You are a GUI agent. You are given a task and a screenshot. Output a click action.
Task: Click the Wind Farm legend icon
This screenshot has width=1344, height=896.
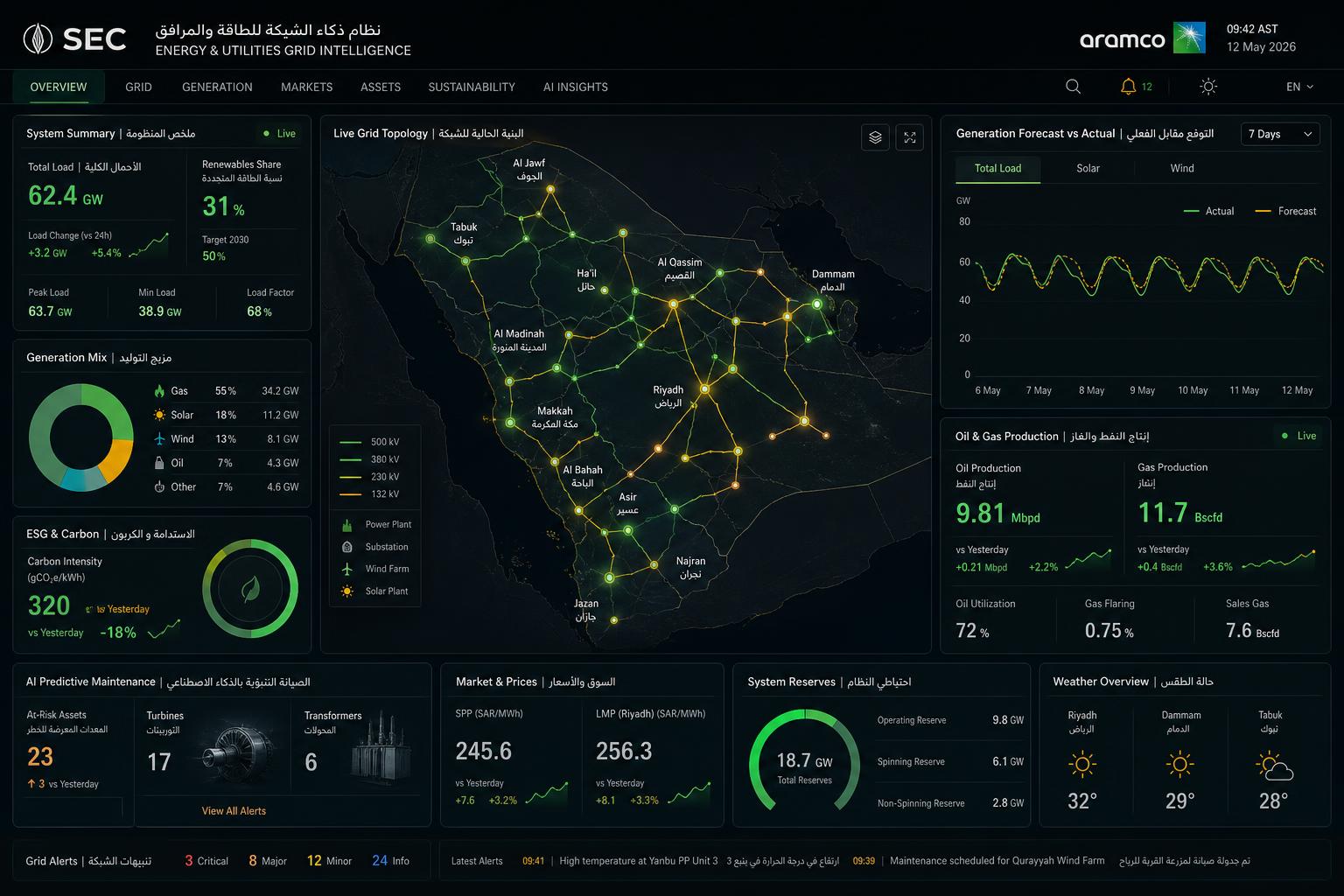pos(347,569)
